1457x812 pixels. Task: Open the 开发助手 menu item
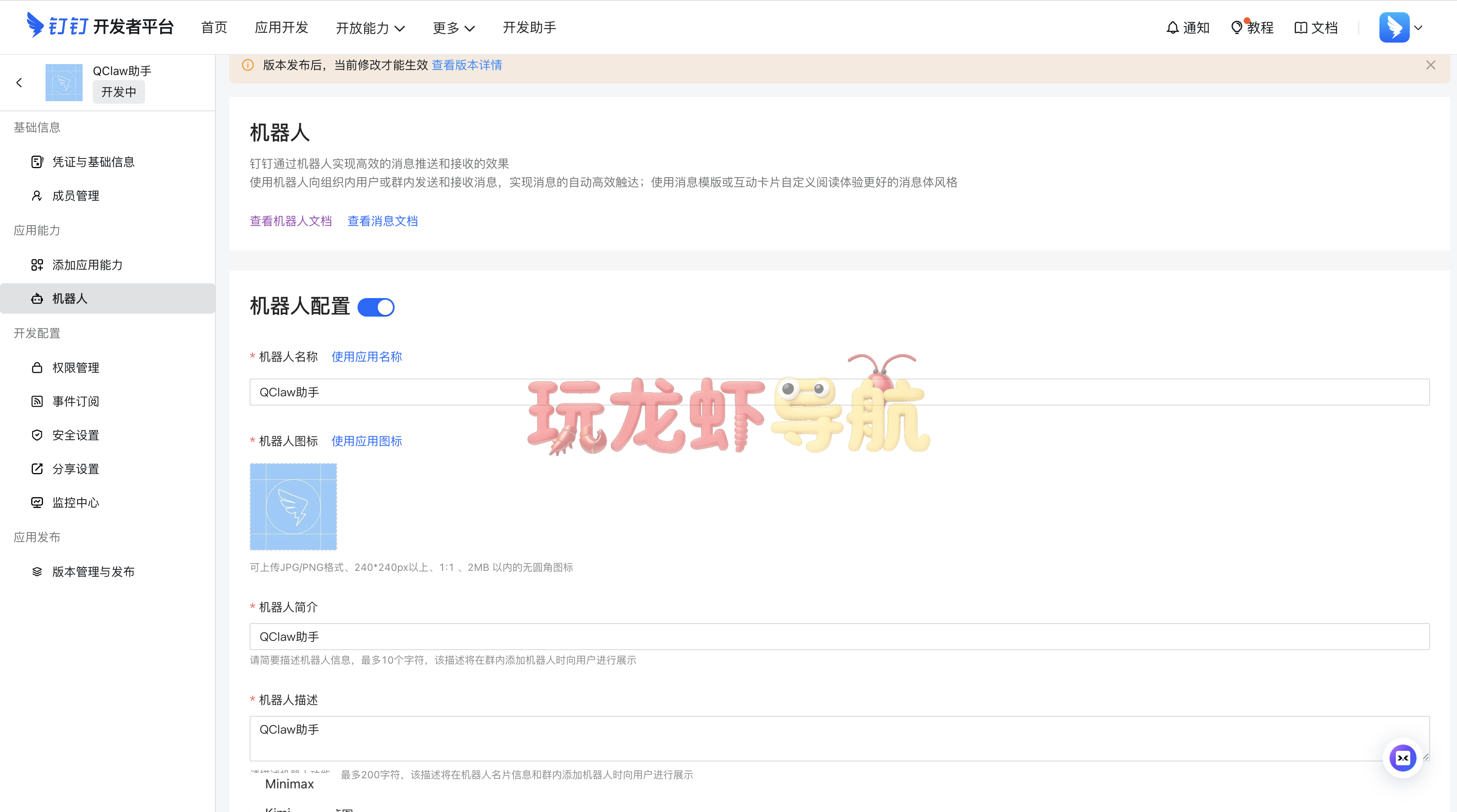530,28
